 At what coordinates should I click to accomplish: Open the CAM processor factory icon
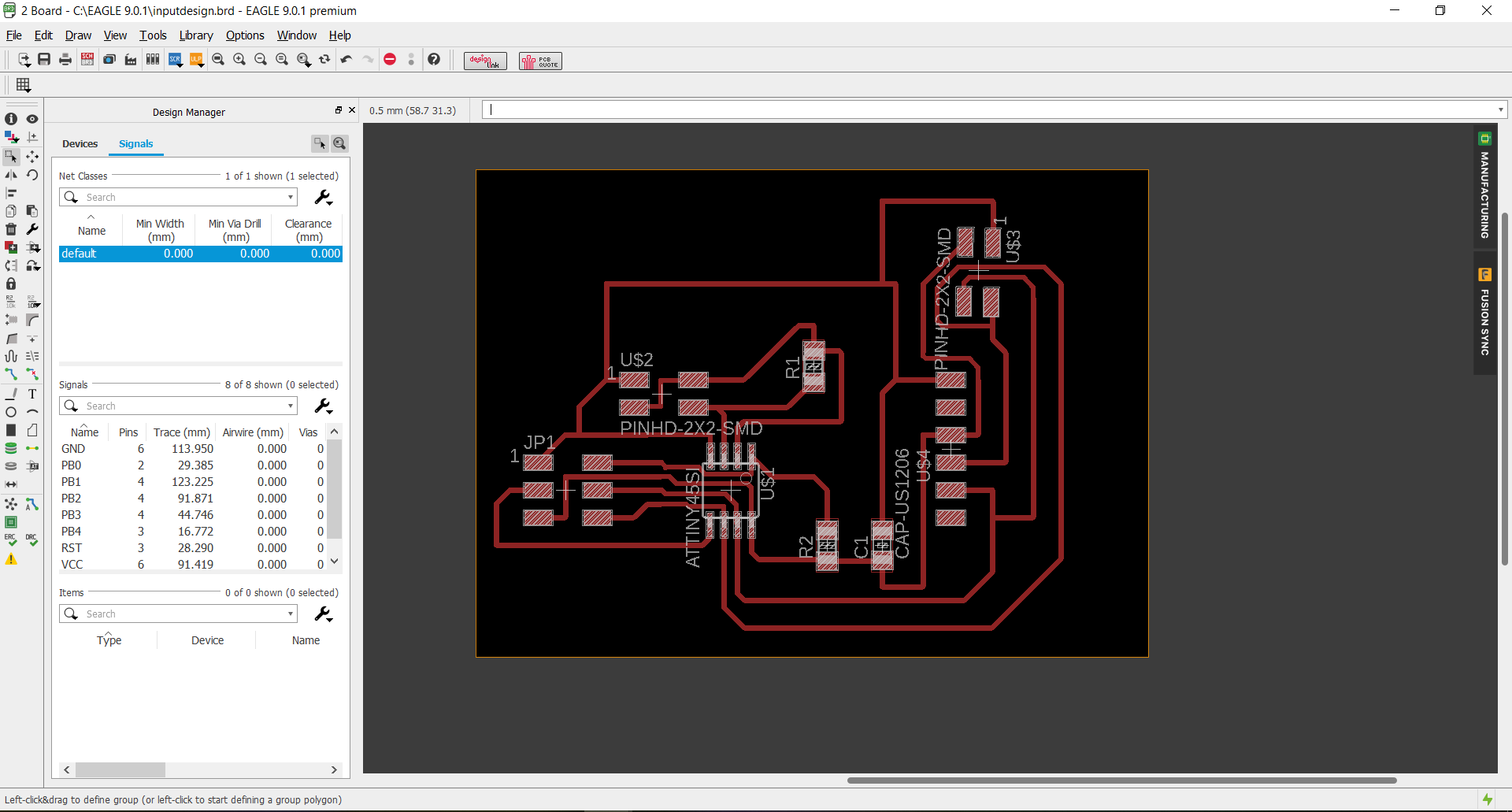coord(131,60)
